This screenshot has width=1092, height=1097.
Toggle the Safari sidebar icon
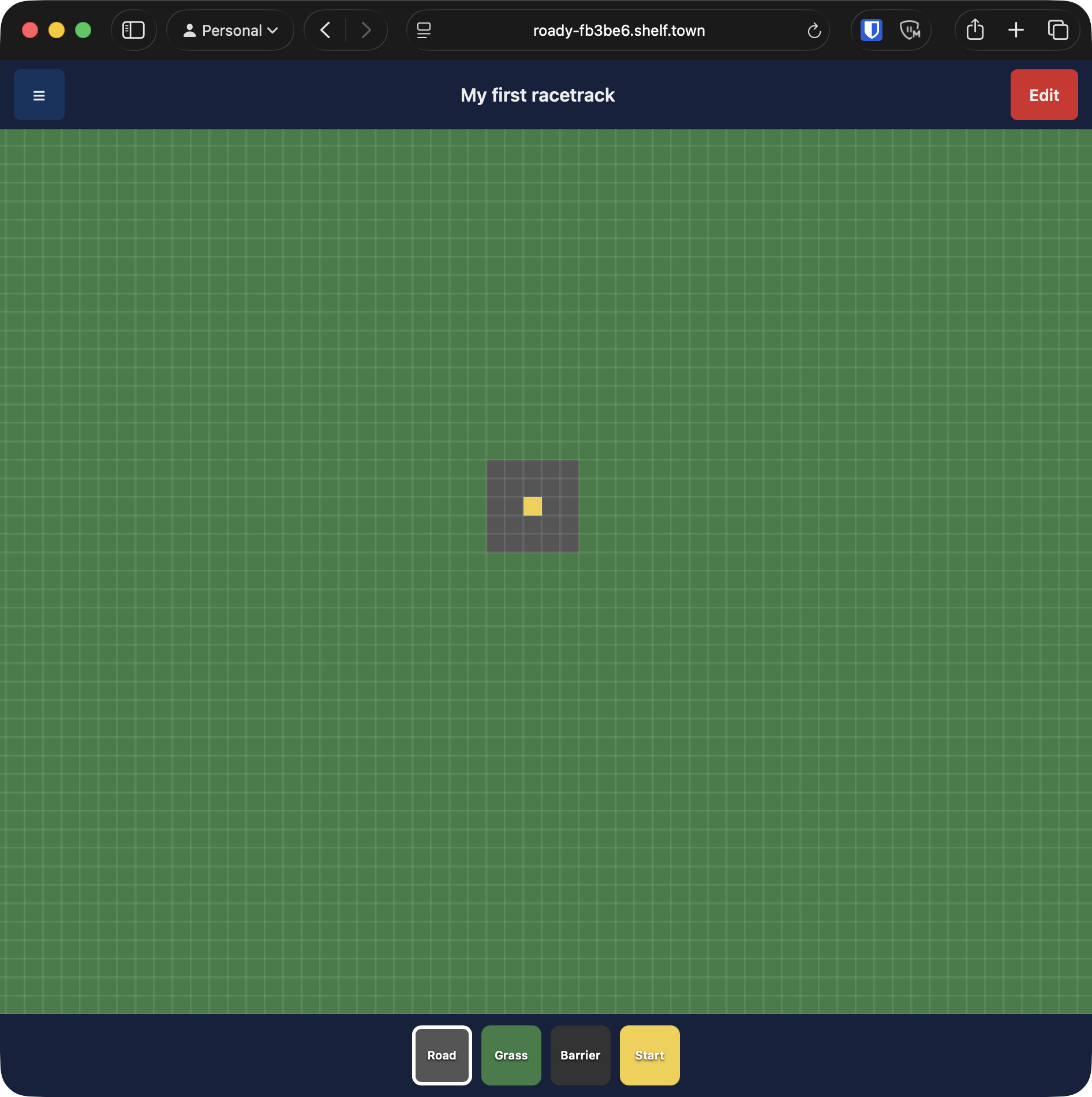[133, 30]
